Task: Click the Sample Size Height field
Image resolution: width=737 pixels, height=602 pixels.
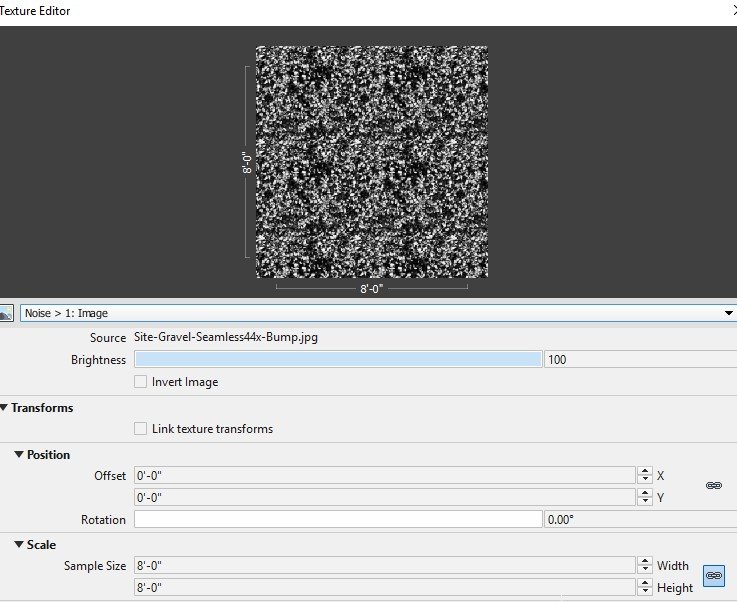Action: point(384,588)
